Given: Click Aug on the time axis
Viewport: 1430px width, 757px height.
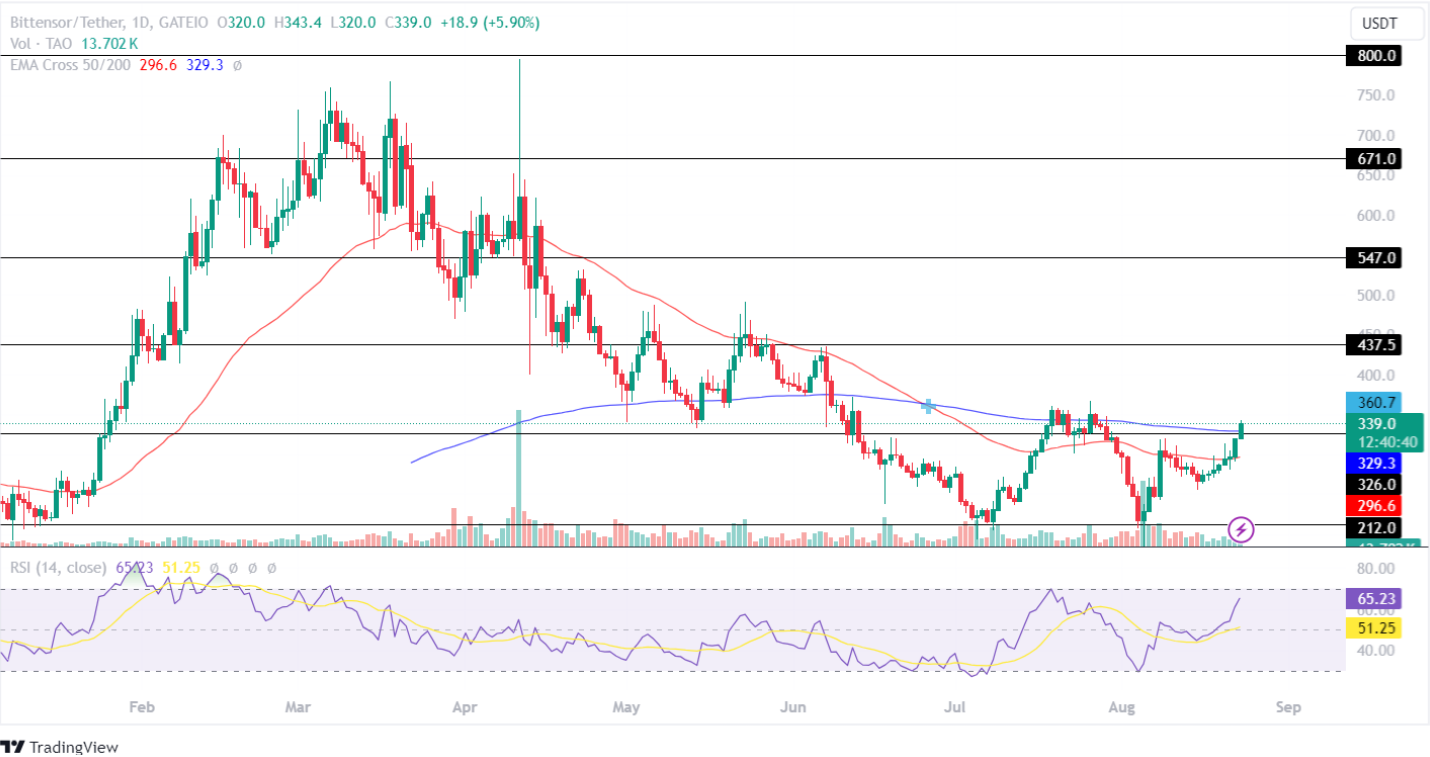Looking at the screenshot, I should pos(1123,708).
